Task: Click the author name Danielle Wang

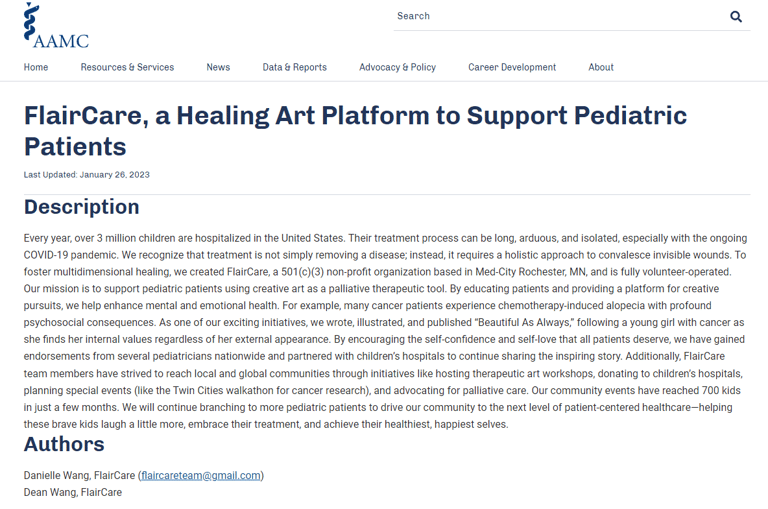Action: tap(53, 475)
